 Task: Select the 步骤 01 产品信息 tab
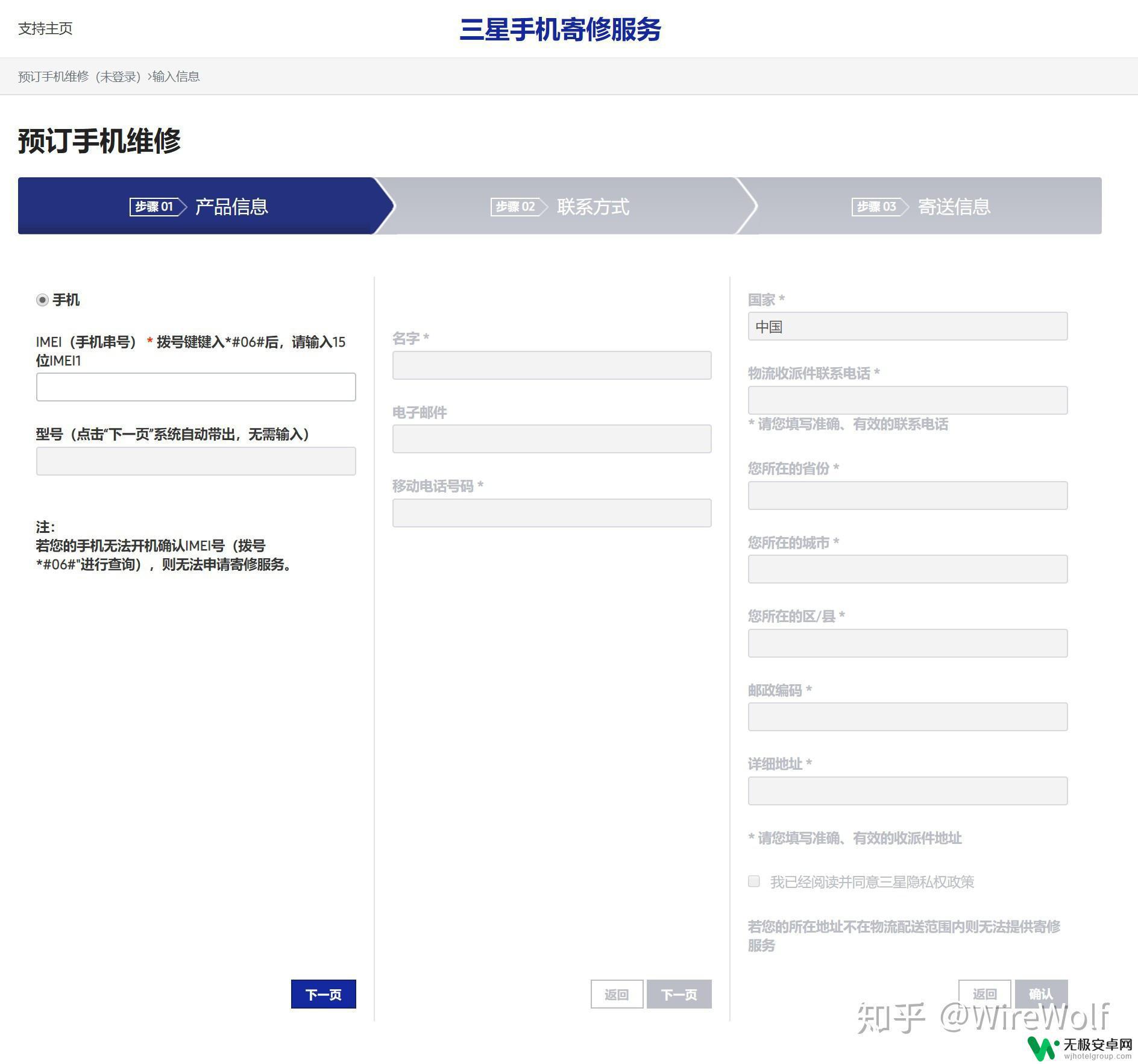(x=199, y=206)
